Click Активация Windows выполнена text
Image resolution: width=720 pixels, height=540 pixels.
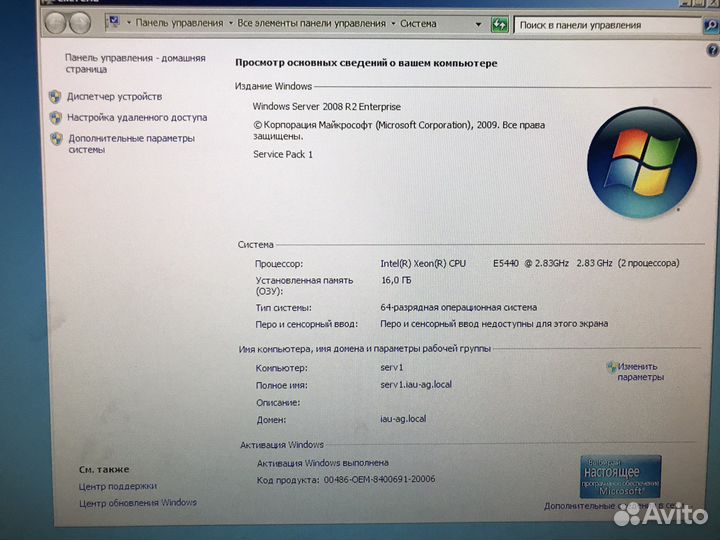coord(322,463)
